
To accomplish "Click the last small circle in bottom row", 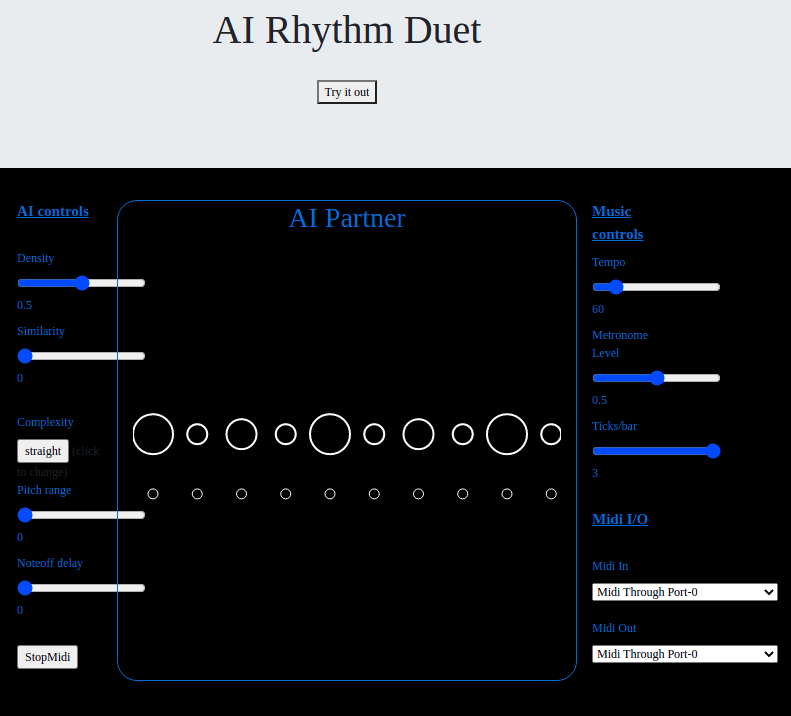I will [551, 494].
